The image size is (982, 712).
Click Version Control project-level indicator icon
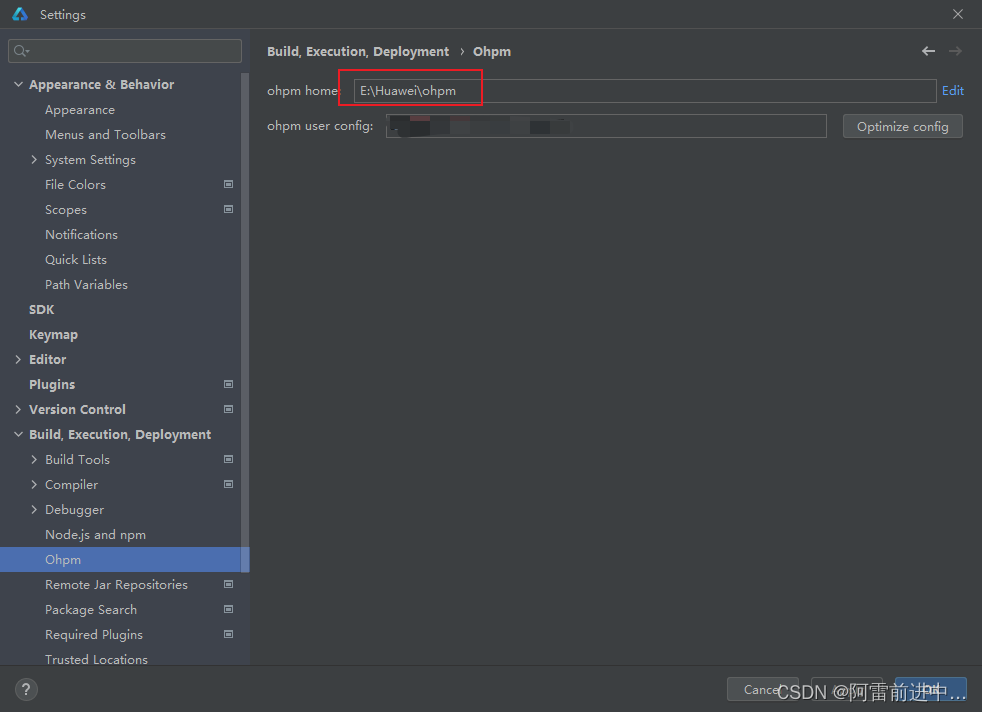[229, 409]
